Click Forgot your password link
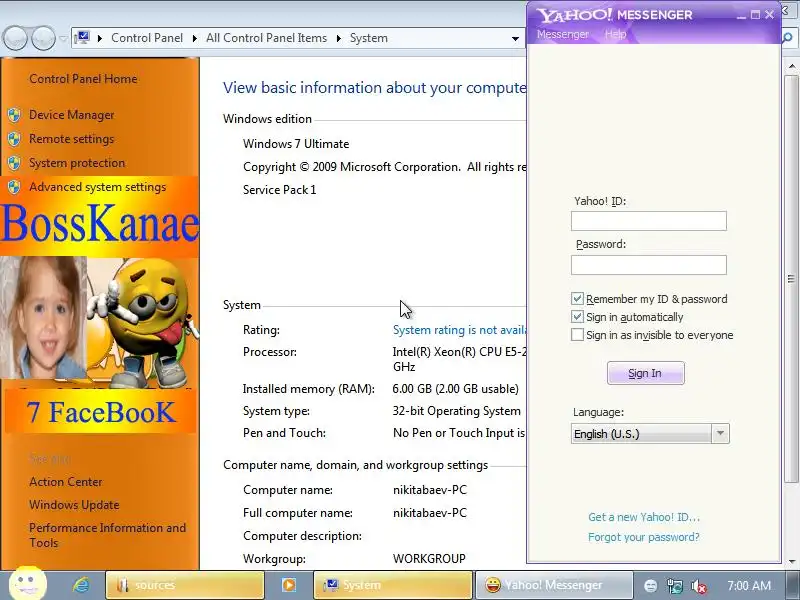 tap(643, 537)
